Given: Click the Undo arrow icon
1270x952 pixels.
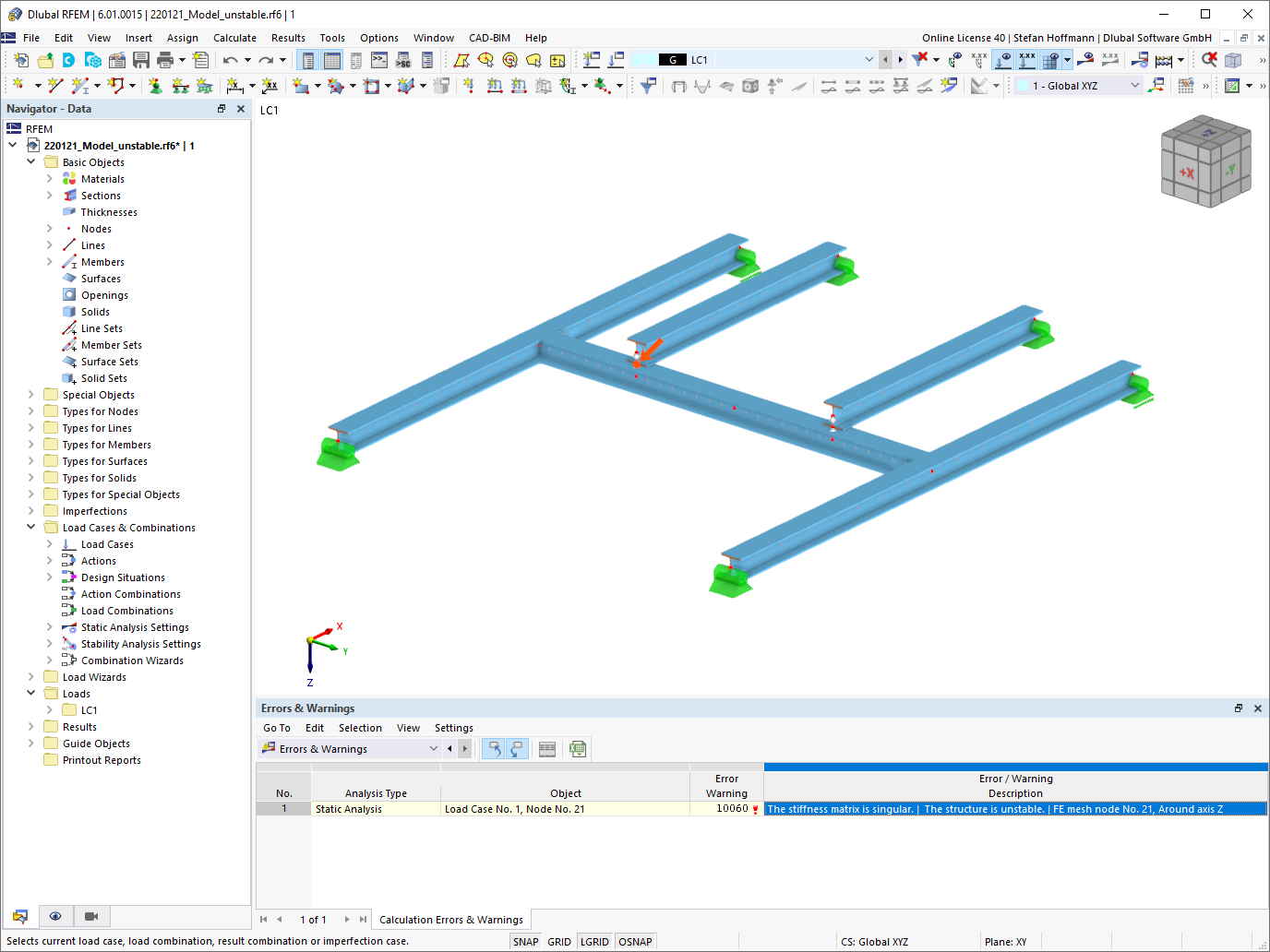Looking at the screenshot, I should click(x=230, y=59).
